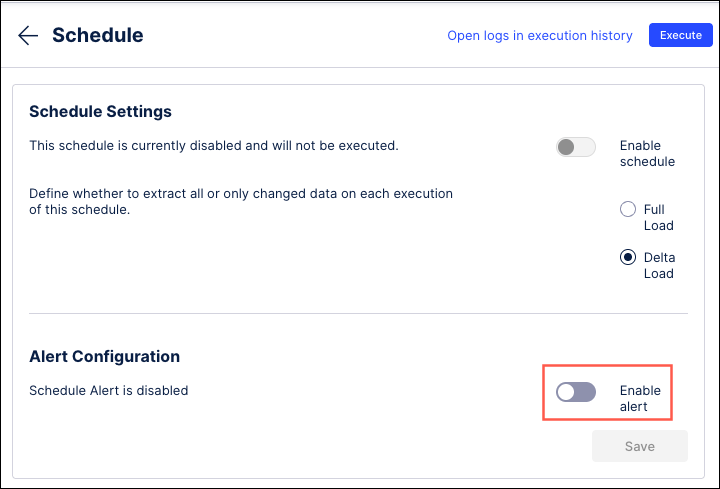Select the Delta Load radio button
Screen dimensions: 720x489
[x=628, y=257]
